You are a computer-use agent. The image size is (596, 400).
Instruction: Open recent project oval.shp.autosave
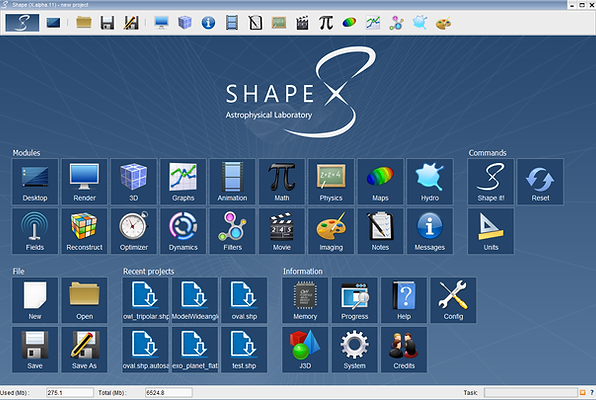pos(145,350)
